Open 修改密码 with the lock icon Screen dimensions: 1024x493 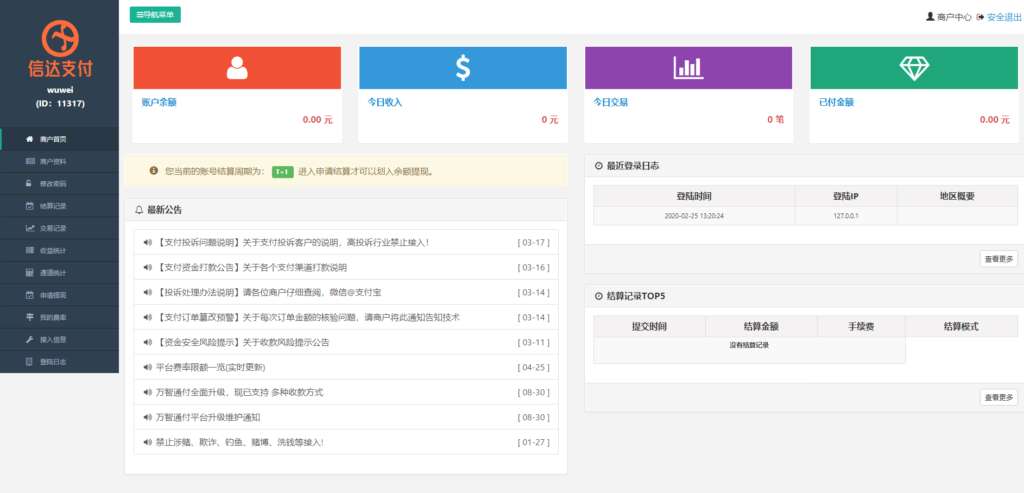coord(59,183)
